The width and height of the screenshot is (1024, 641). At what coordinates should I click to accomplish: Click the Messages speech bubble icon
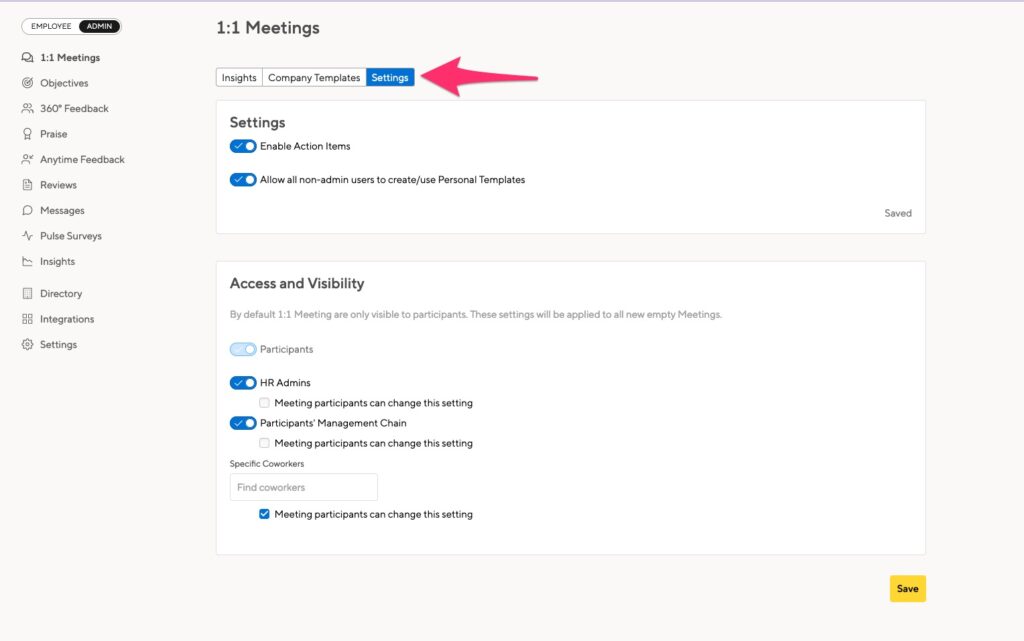[27, 210]
